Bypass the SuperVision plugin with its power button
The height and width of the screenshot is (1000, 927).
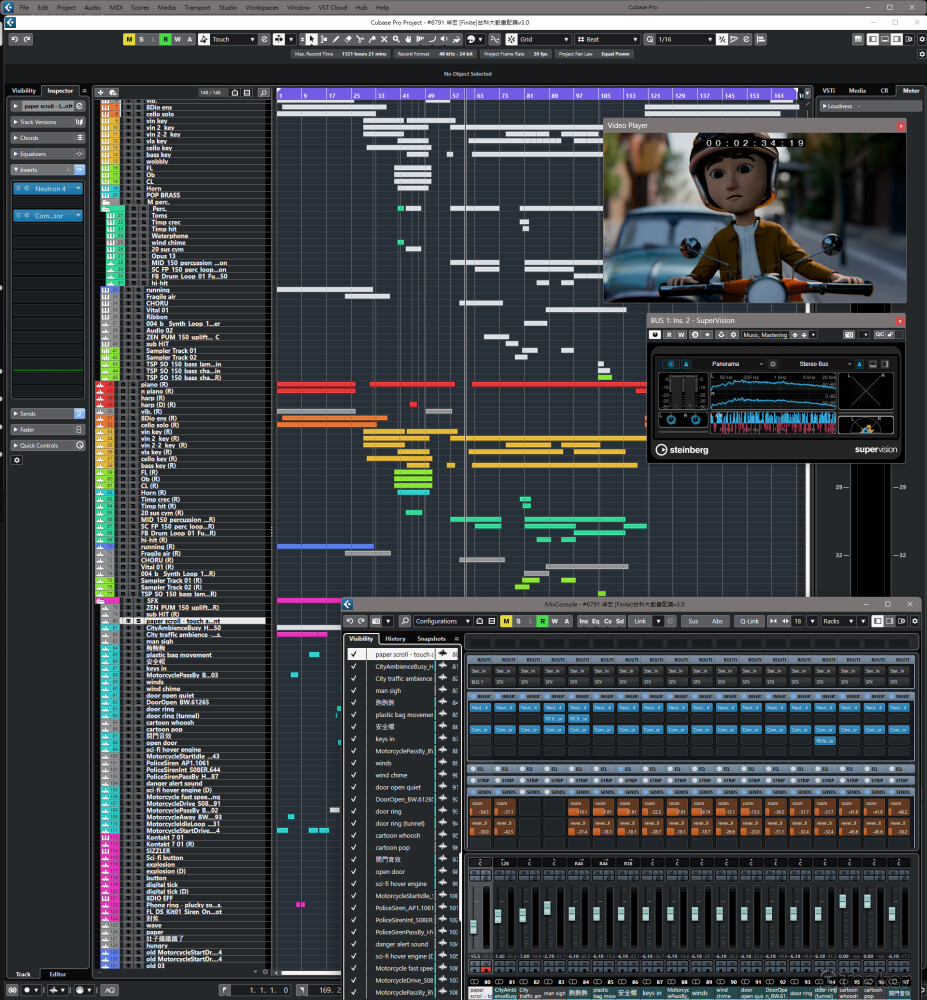[x=657, y=334]
